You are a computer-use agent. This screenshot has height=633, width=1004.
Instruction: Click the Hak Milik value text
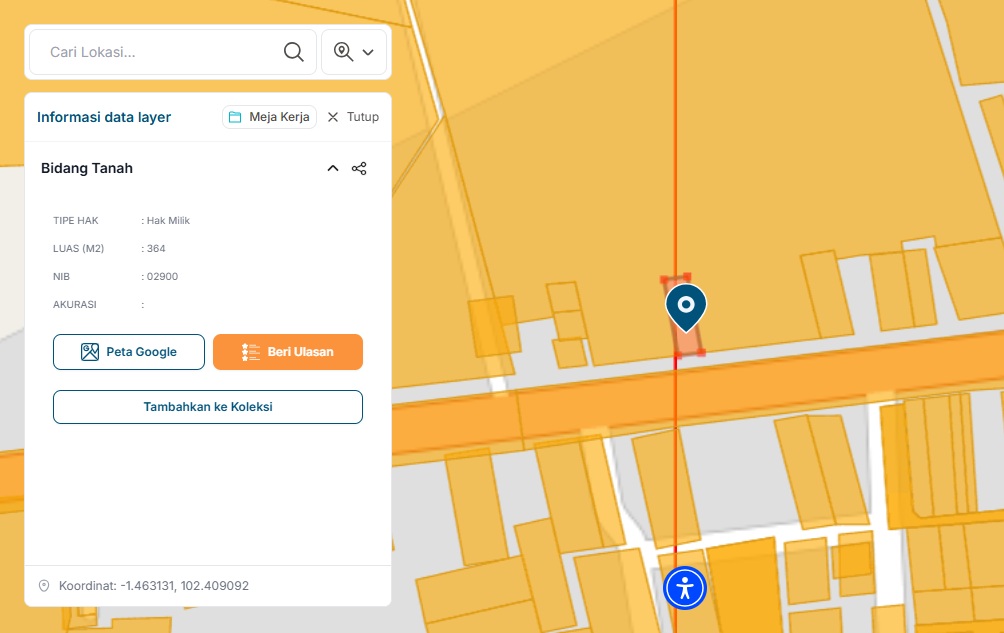point(168,221)
